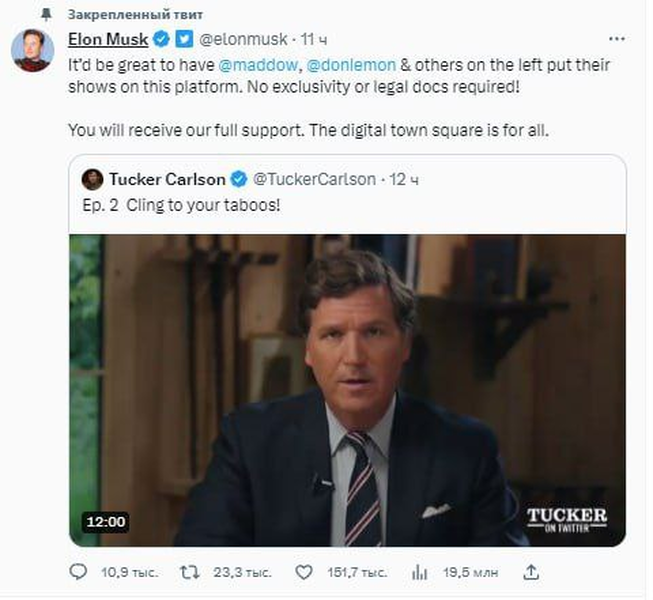Open the @elonmusk handle link

243,40
